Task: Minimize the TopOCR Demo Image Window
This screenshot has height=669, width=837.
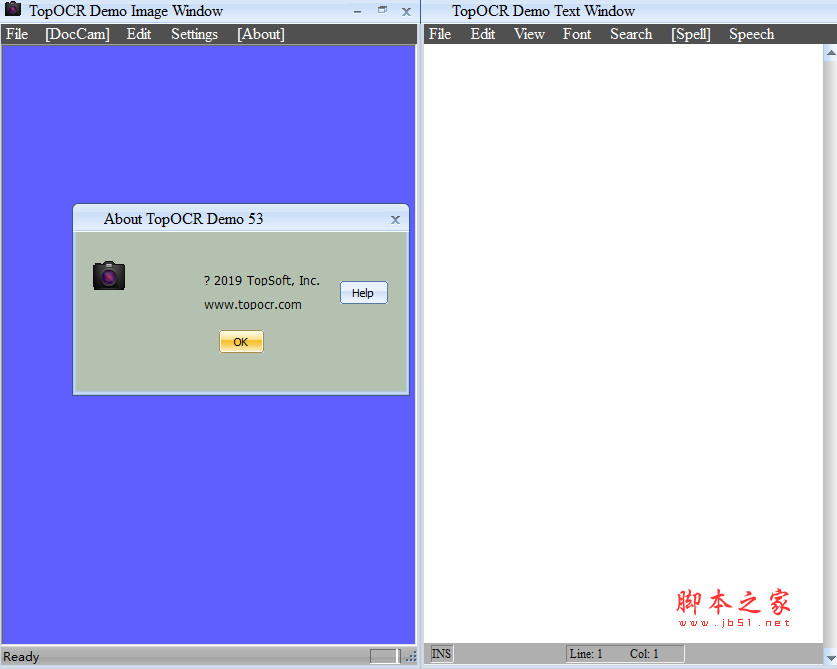Action: tap(357, 11)
